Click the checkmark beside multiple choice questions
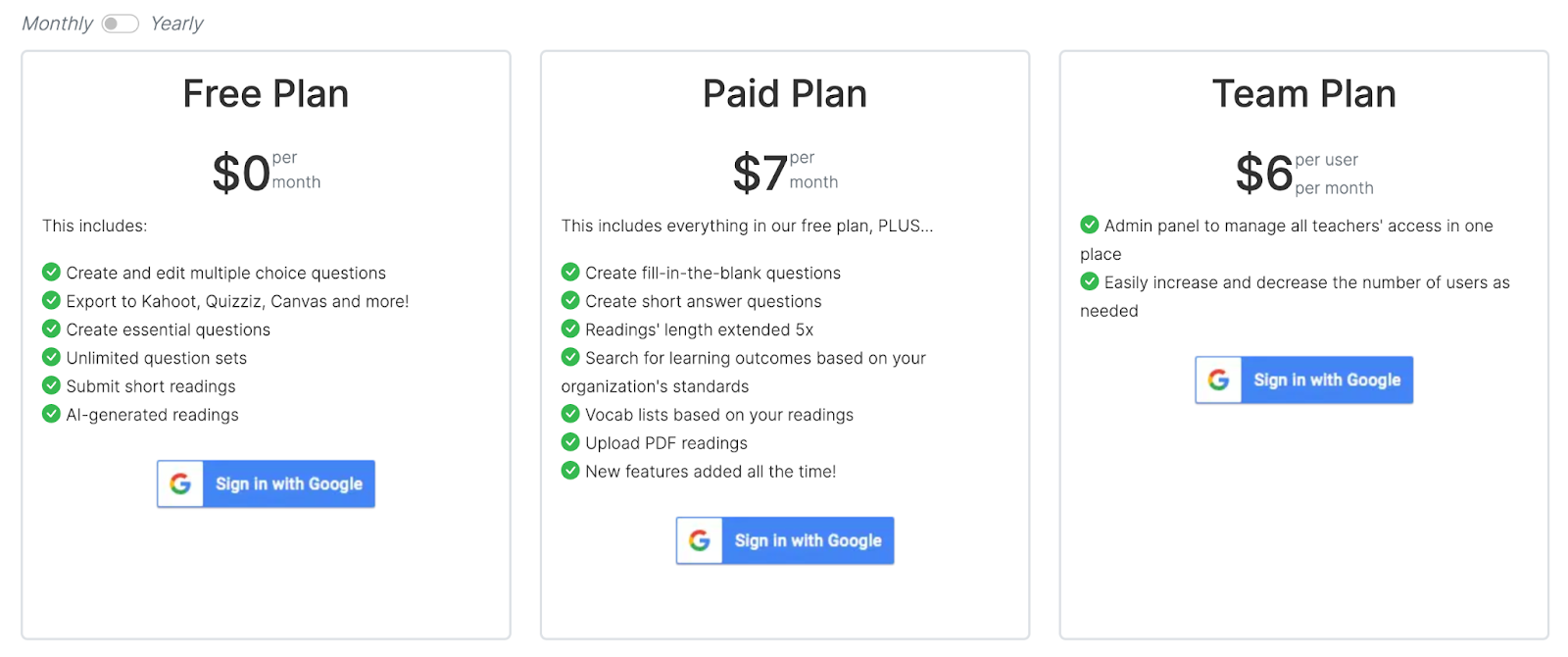The image size is (1568, 657). pos(52,272)
